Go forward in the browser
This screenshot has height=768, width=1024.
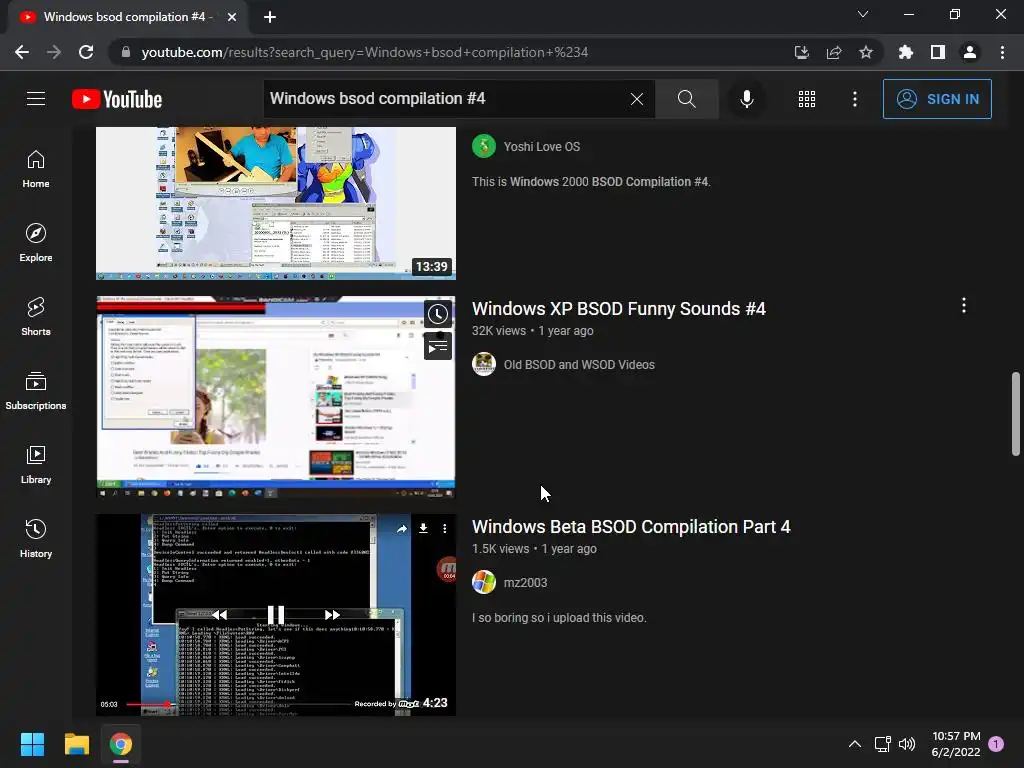pos(54,52)
